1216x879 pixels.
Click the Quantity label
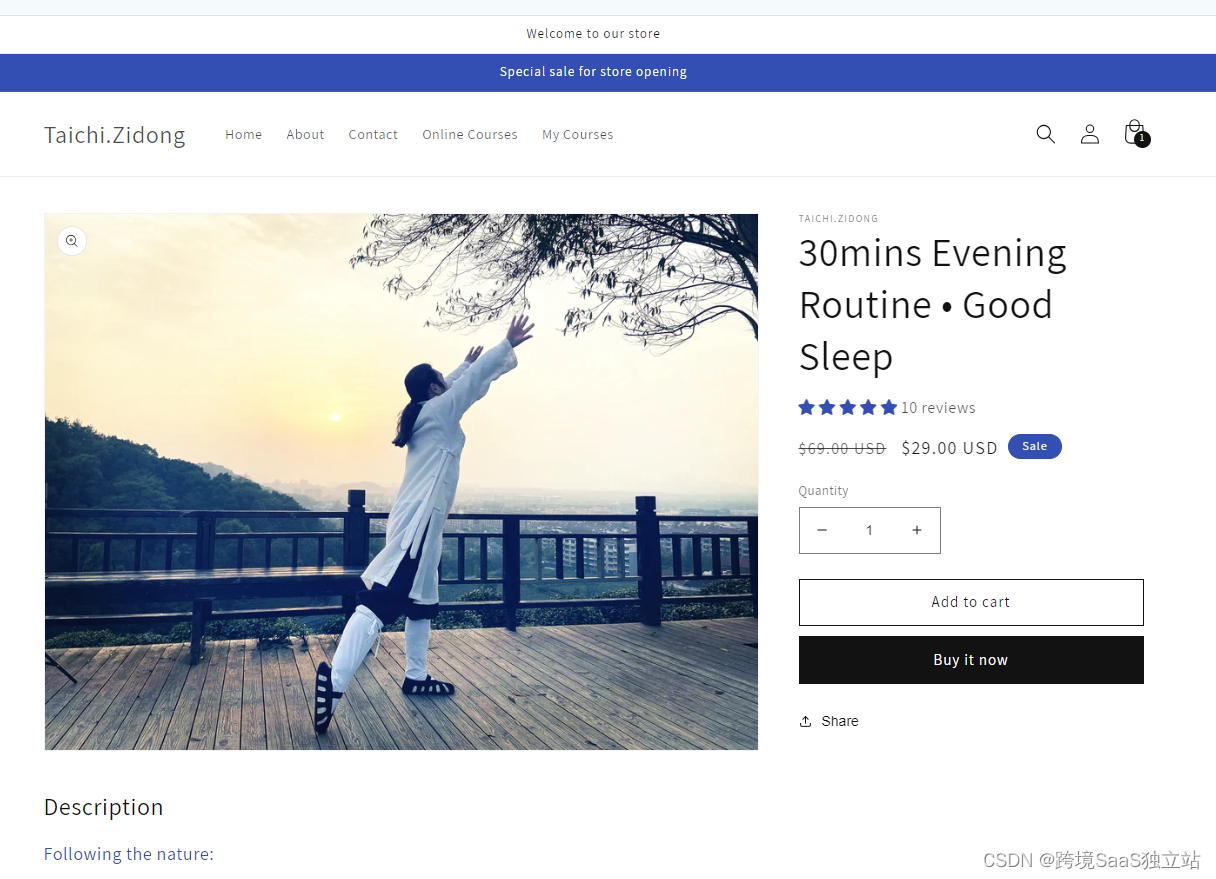tap(823, 491)
